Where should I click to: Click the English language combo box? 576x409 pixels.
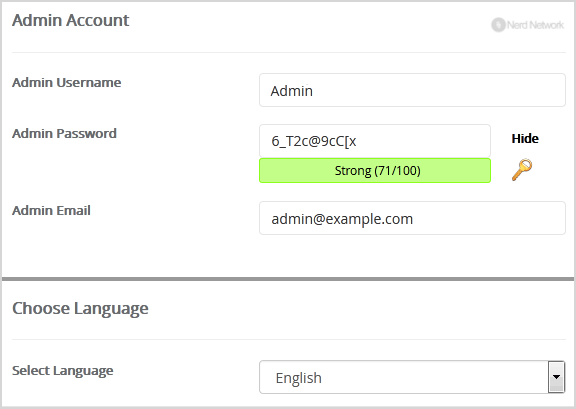click(412, 377)
